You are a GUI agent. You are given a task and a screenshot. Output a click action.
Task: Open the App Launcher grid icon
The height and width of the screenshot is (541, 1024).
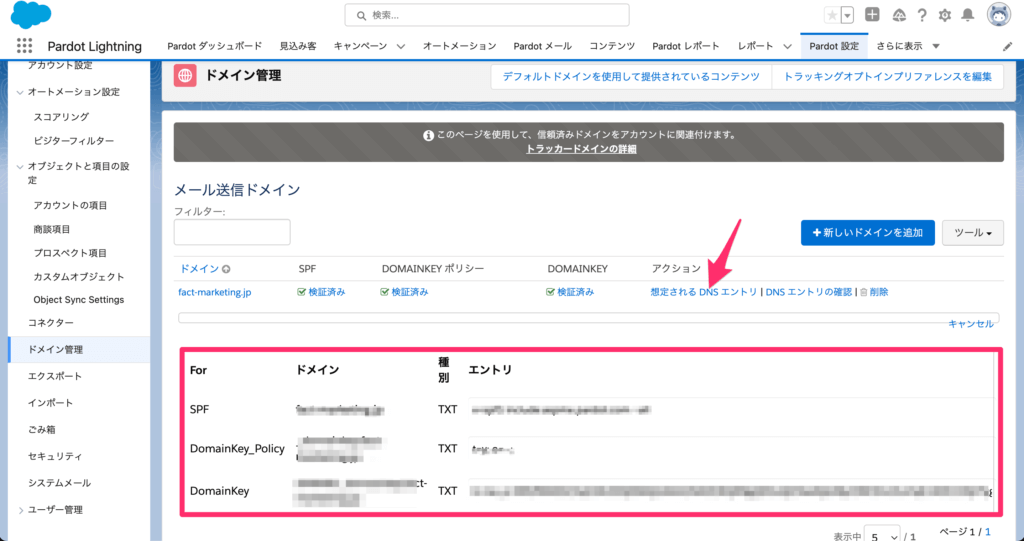[x=24, y=45]
